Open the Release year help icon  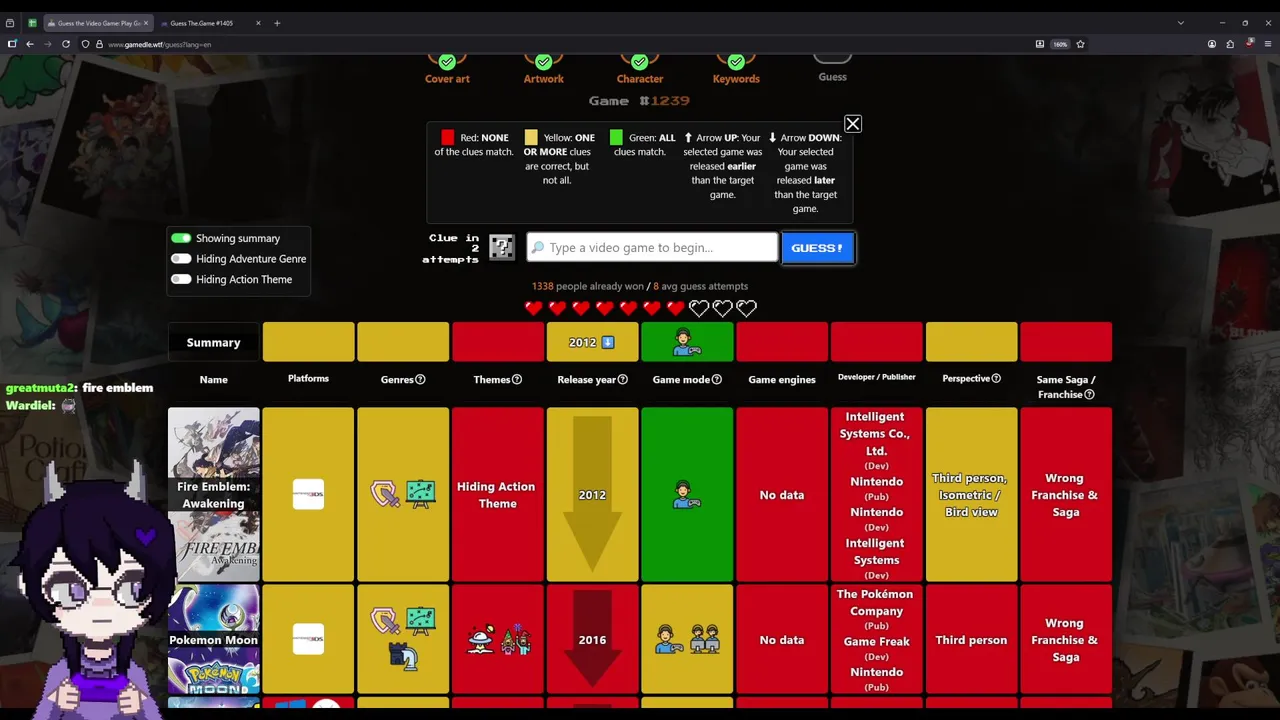pos(622,379)
